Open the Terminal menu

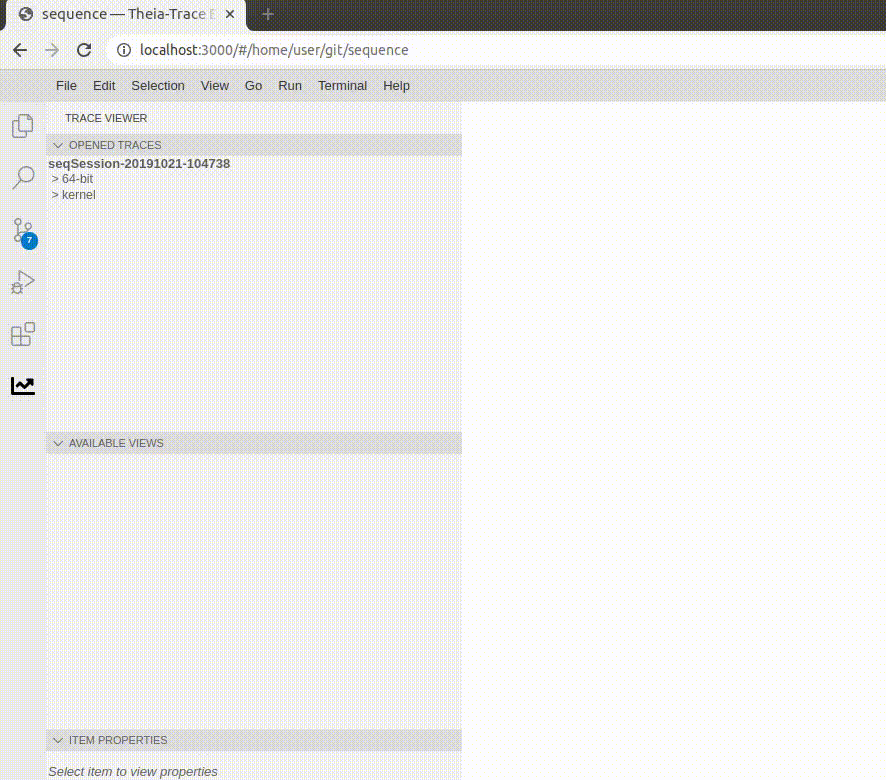click(342, 86)
